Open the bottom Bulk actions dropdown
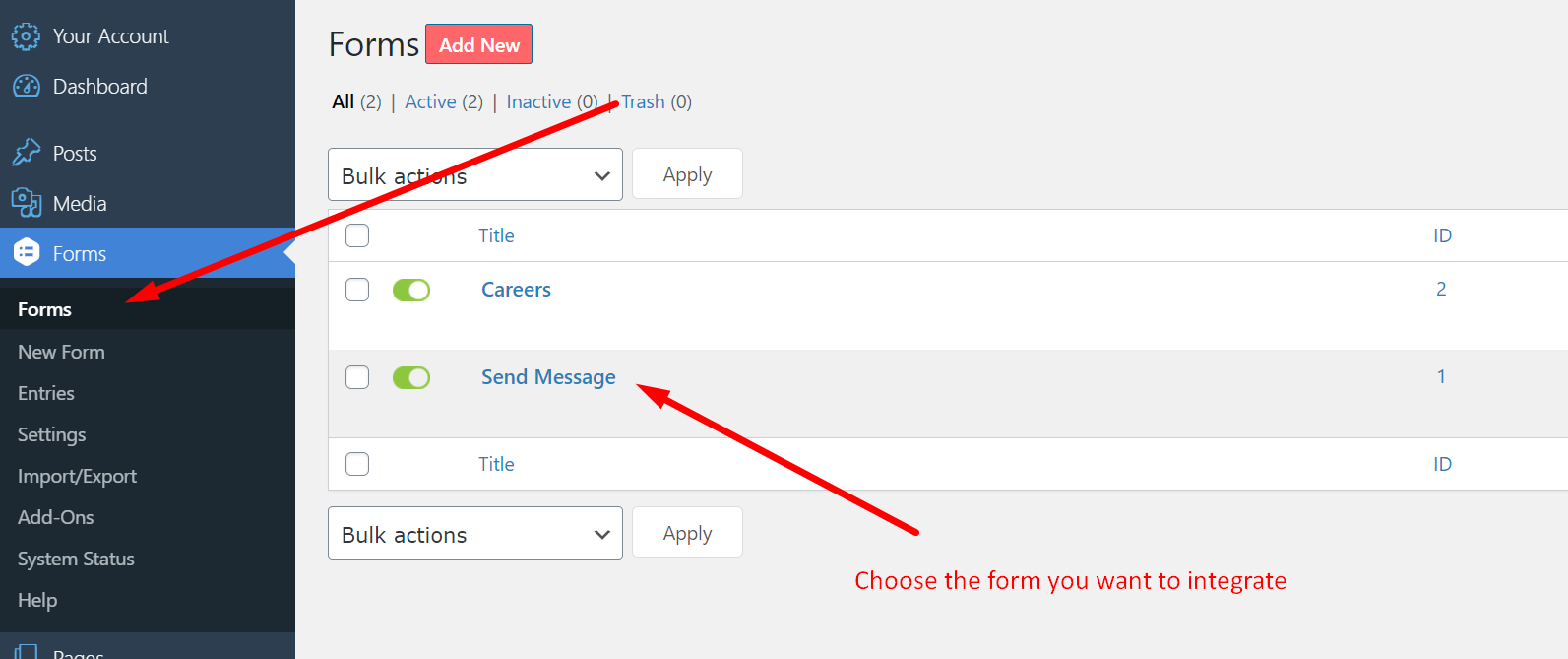Image resolution: width=1568 pixels, height=659 pixels. (474, 533)
